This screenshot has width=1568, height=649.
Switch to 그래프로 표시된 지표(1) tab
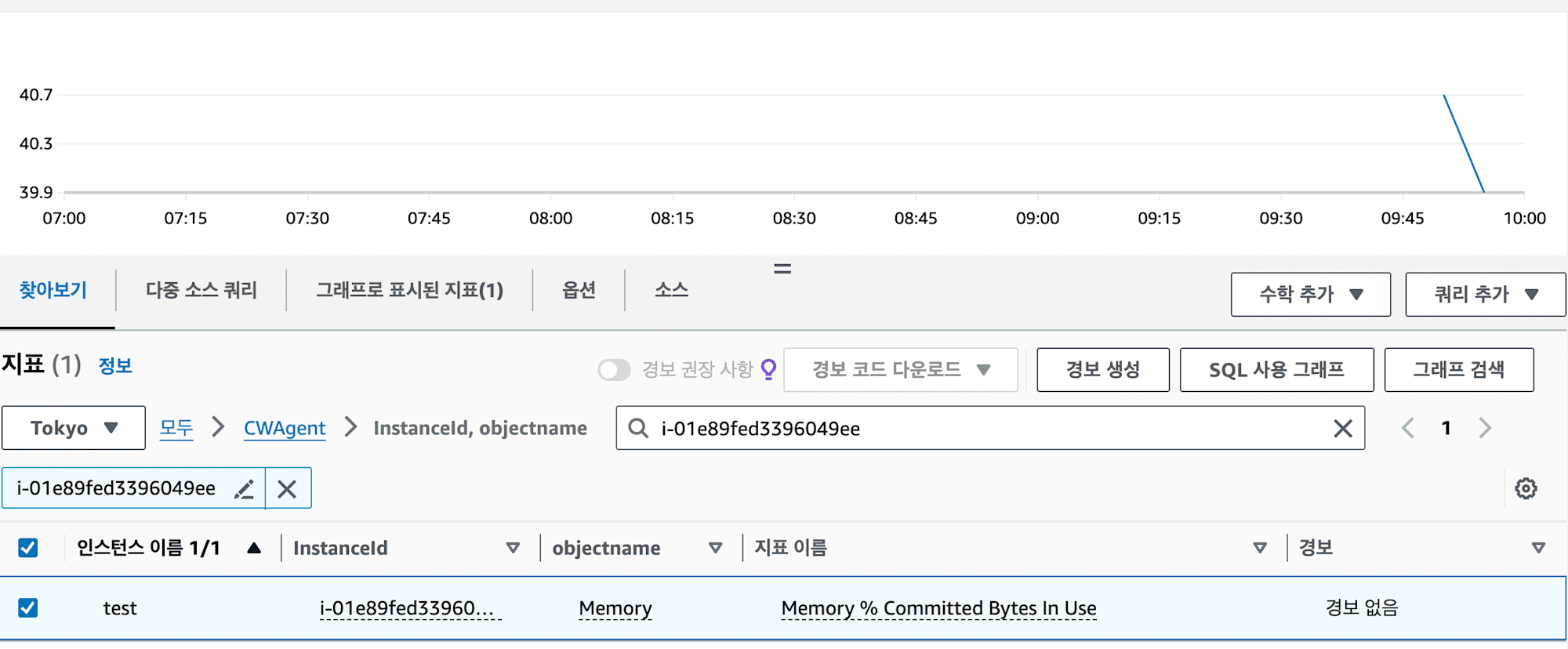tap(410, 291)
